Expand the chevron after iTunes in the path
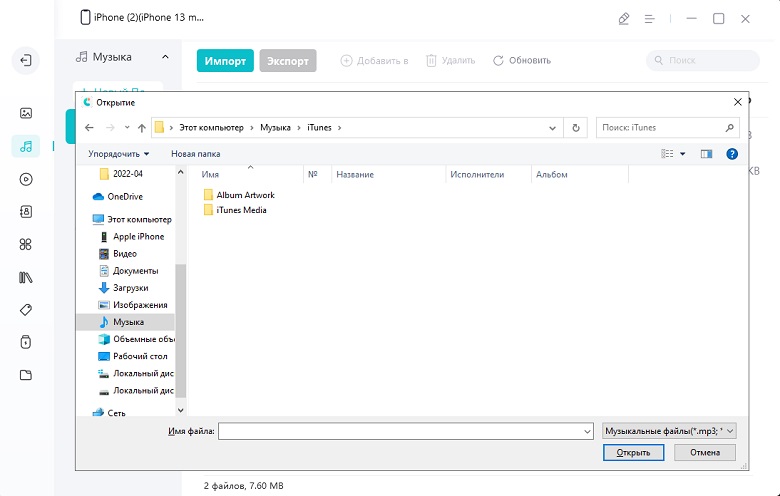The height and width of the screenshot is (496, 780). [x=339, y=128]
